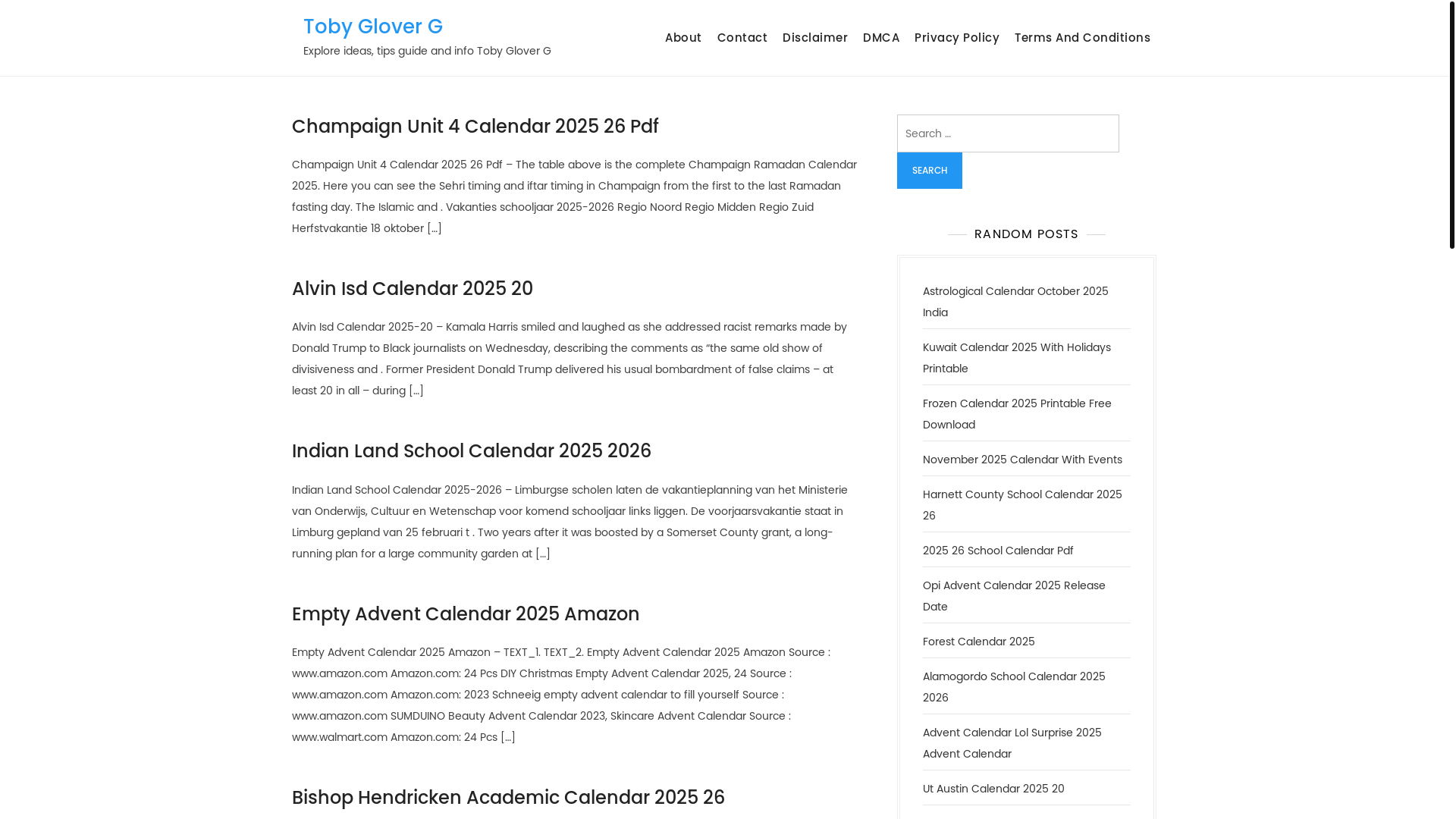1456x819 pixels.
Task: Open Alvin Isd Calendar 2025 20 post
Action: click(413, 289)
